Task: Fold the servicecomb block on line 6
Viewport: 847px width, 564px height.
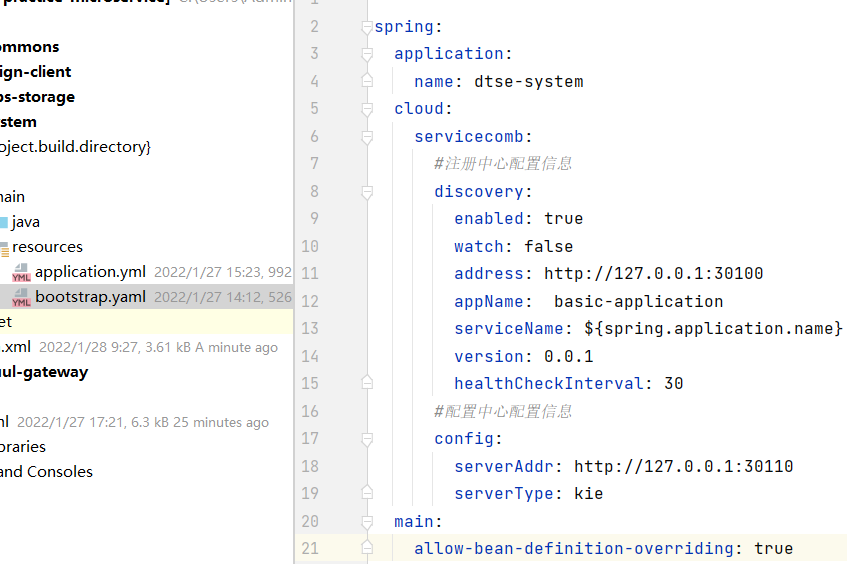Action: pyautogui.click(x=367, y=136)
